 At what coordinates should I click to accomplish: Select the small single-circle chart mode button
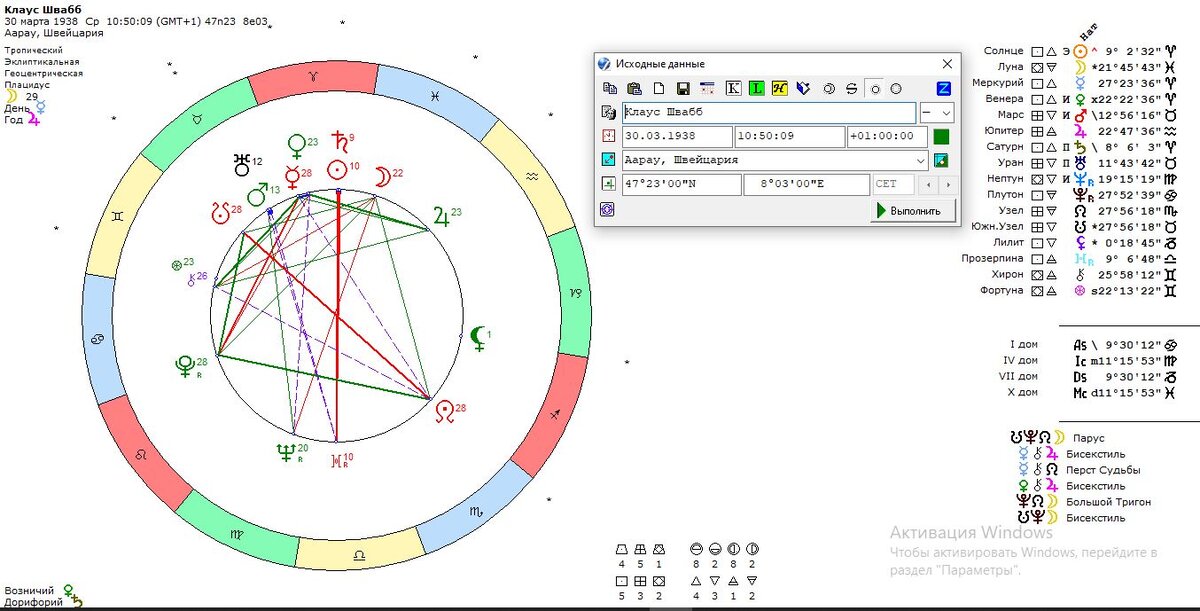(x=875, y=88)
